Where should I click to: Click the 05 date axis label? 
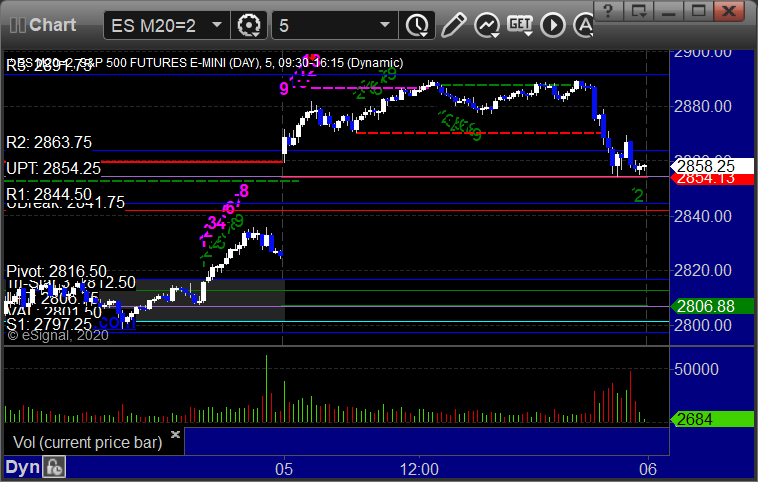pos(284,469)
